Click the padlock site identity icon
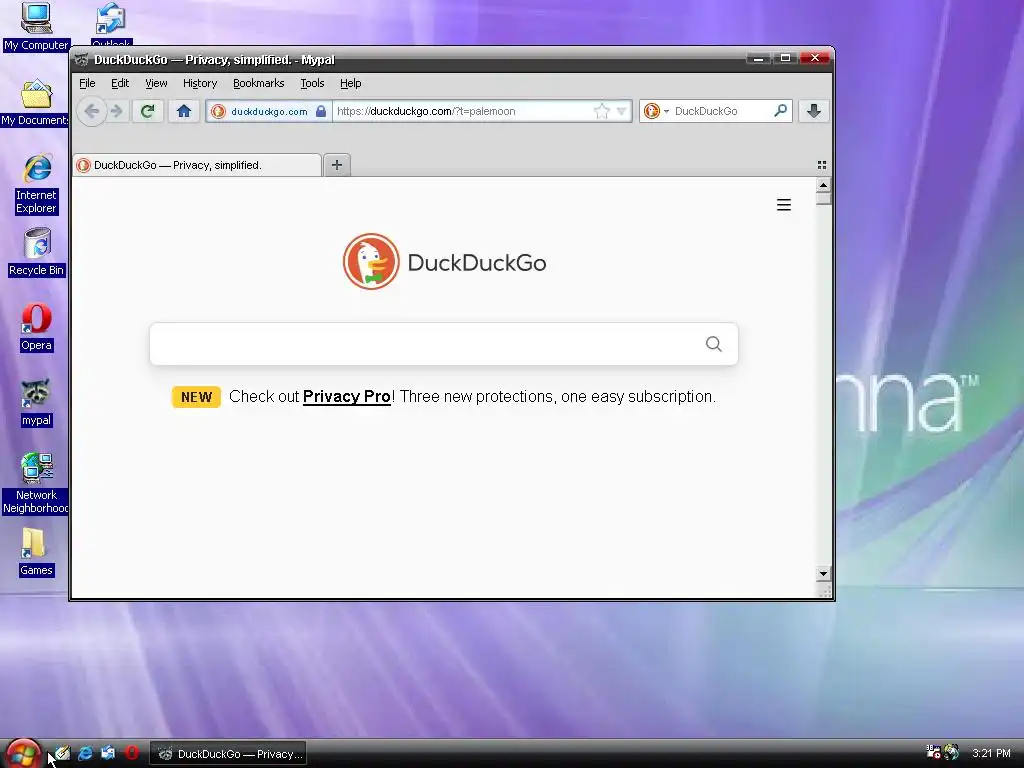 point(321,112)
